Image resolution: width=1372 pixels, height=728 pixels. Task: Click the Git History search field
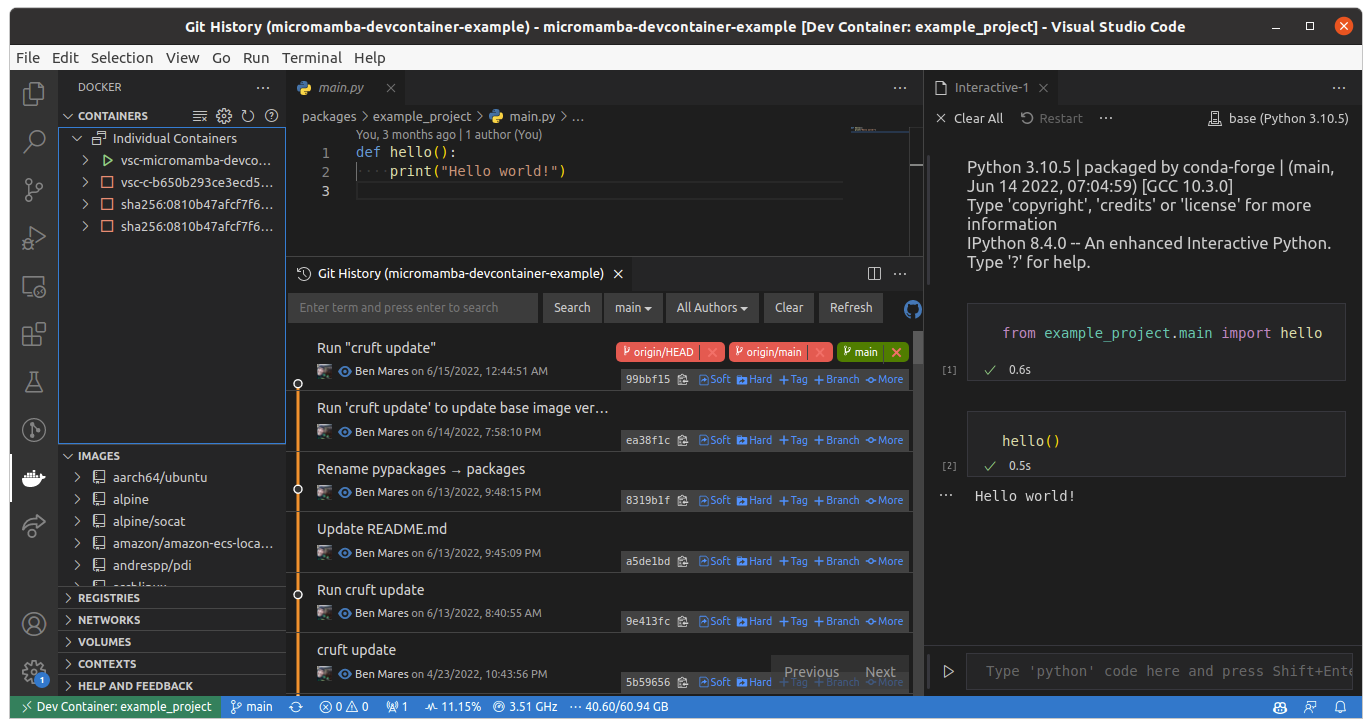(x=413, y=308)
